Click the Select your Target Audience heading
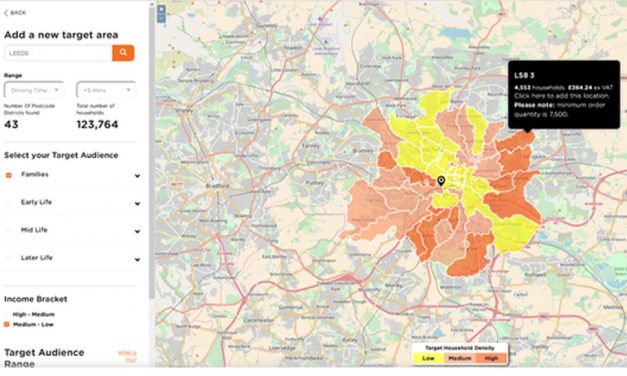This screenshot has height=376, width=627. [x=61, y=155]
